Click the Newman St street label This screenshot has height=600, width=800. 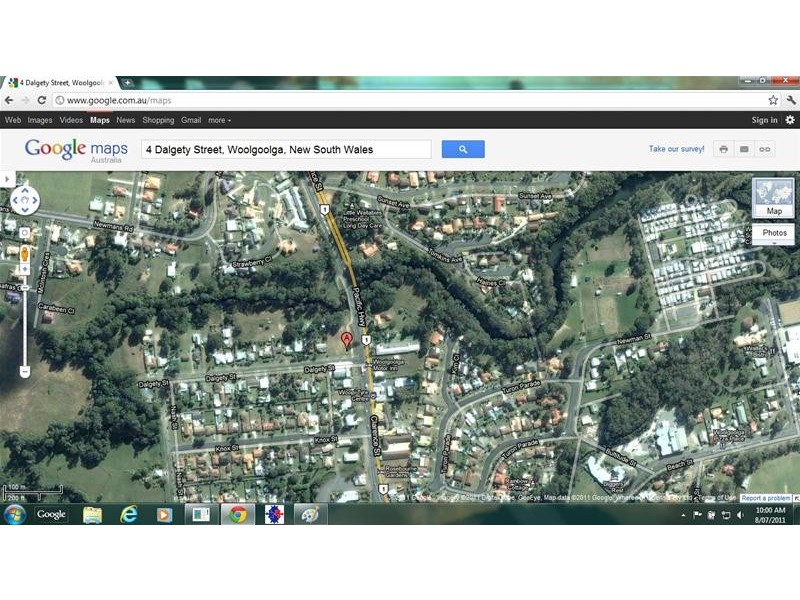[633, 339]
